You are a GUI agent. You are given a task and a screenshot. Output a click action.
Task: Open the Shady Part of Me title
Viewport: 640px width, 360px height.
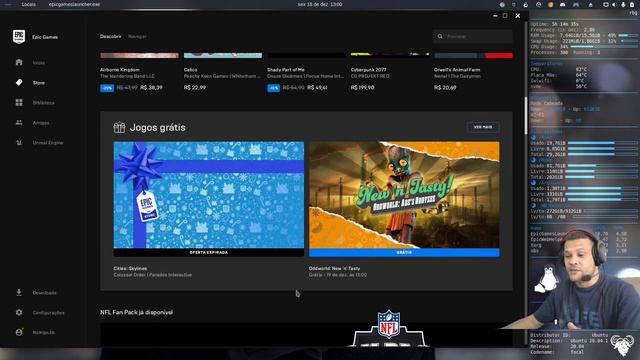click(x=286, y=70)
